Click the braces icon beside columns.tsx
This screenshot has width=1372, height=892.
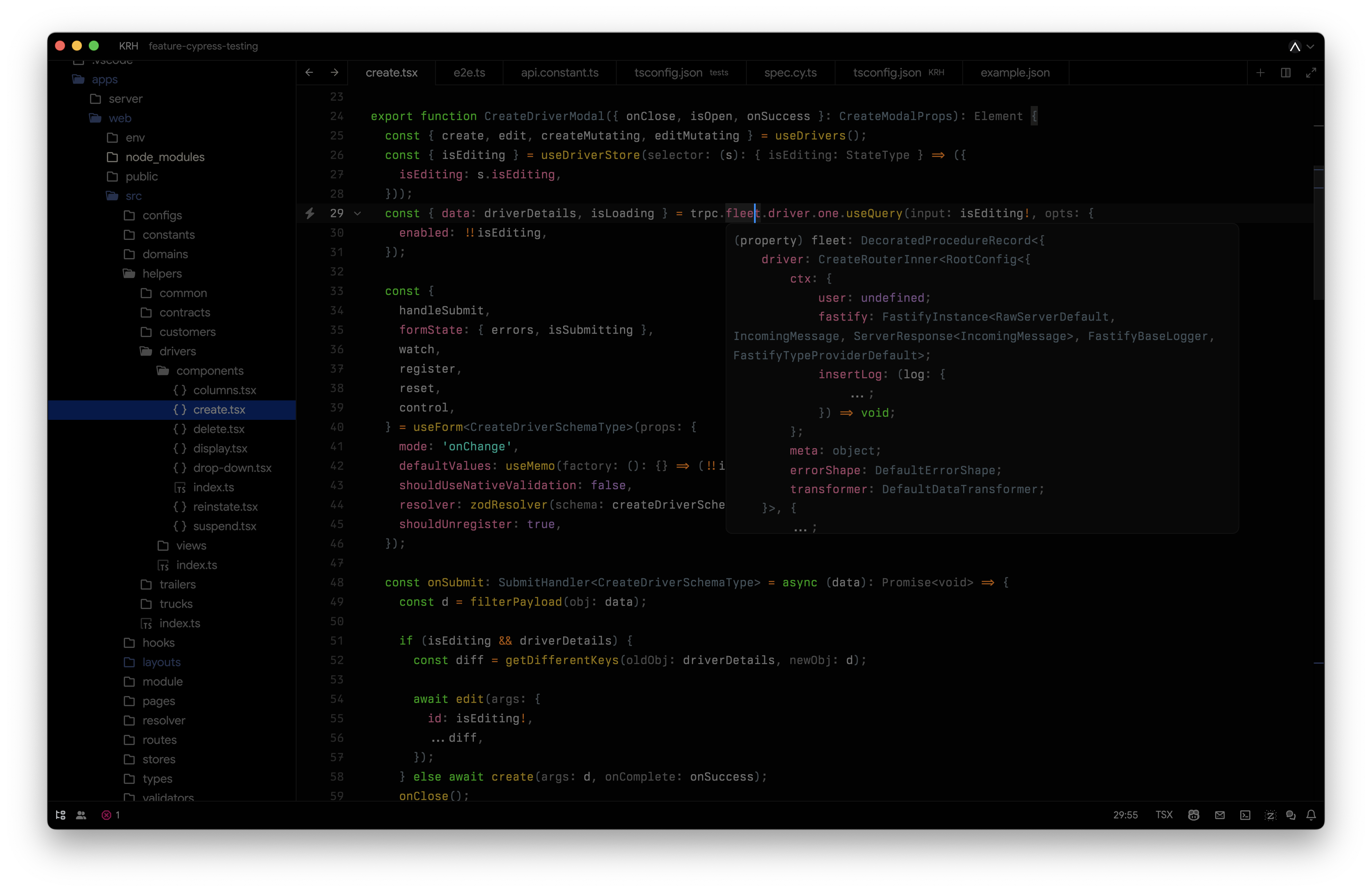(x=180, y=390)
